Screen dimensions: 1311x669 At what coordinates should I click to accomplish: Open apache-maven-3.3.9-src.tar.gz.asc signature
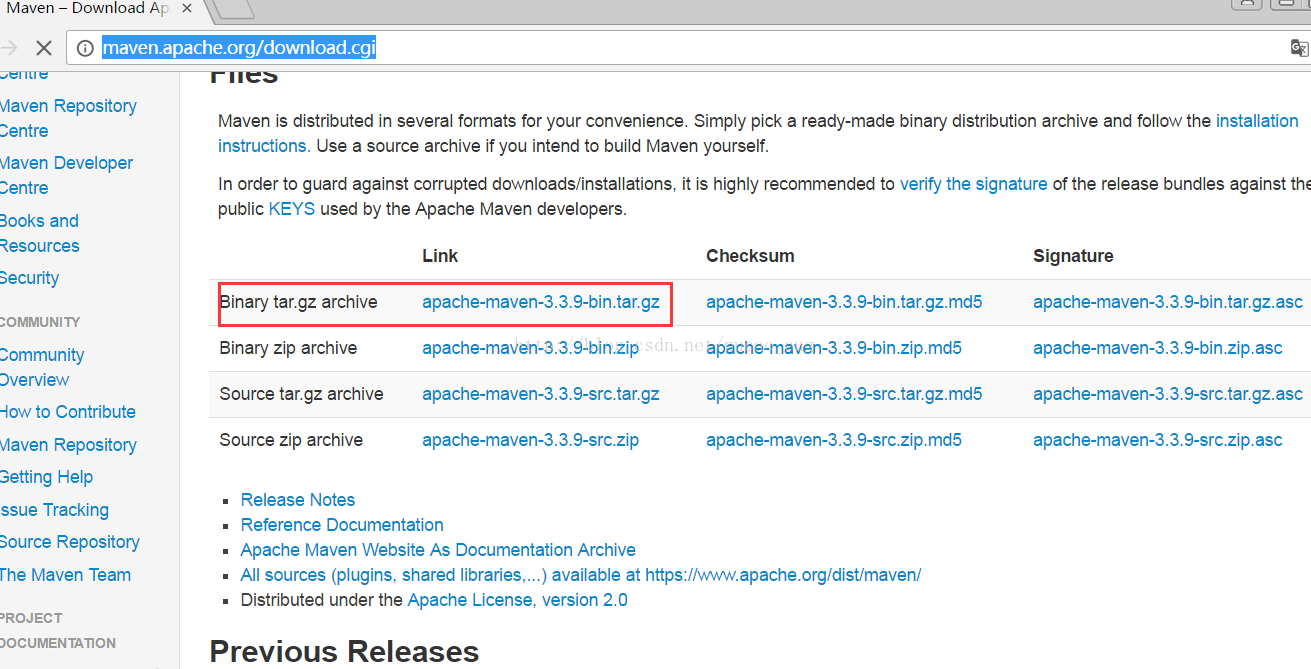click(x=1167, y=394)
